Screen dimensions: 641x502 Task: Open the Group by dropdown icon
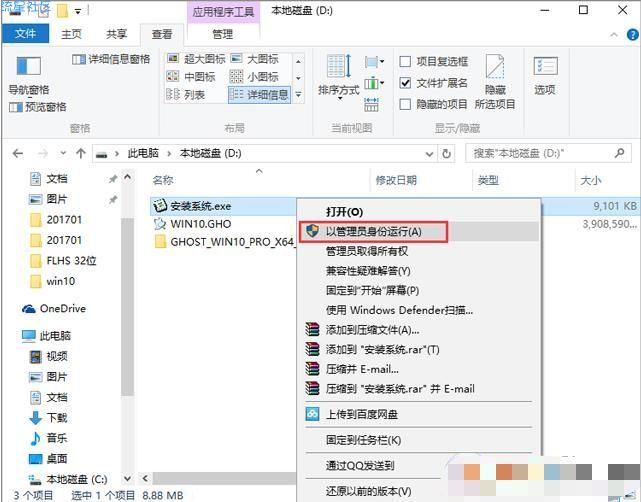pos(374,62)
